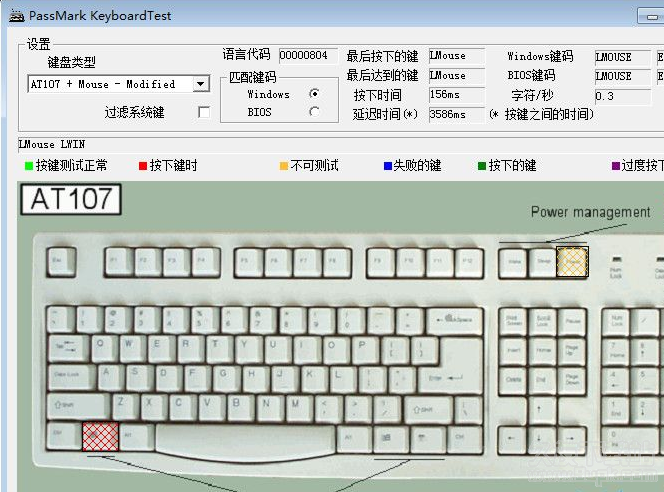Click the red hatched left Windows key
This screenshot has width=664, height=492.
point(100,437)
